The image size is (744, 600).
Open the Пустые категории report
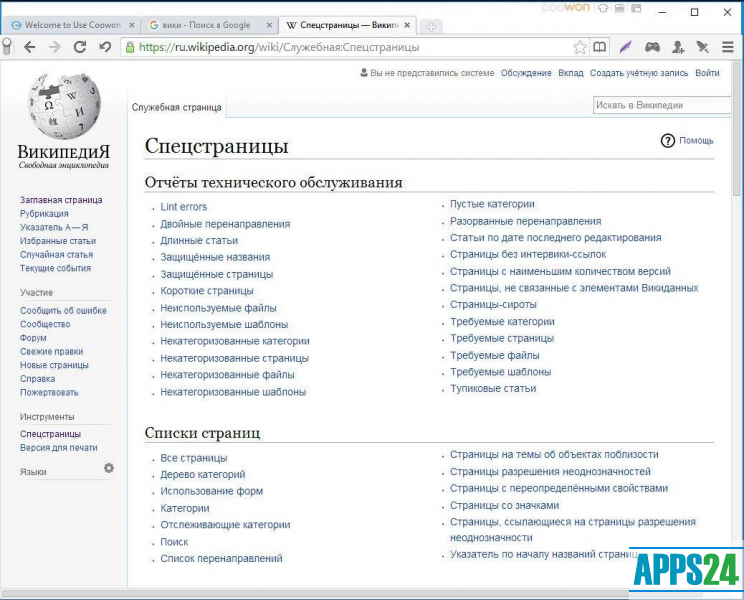[492, 204]
